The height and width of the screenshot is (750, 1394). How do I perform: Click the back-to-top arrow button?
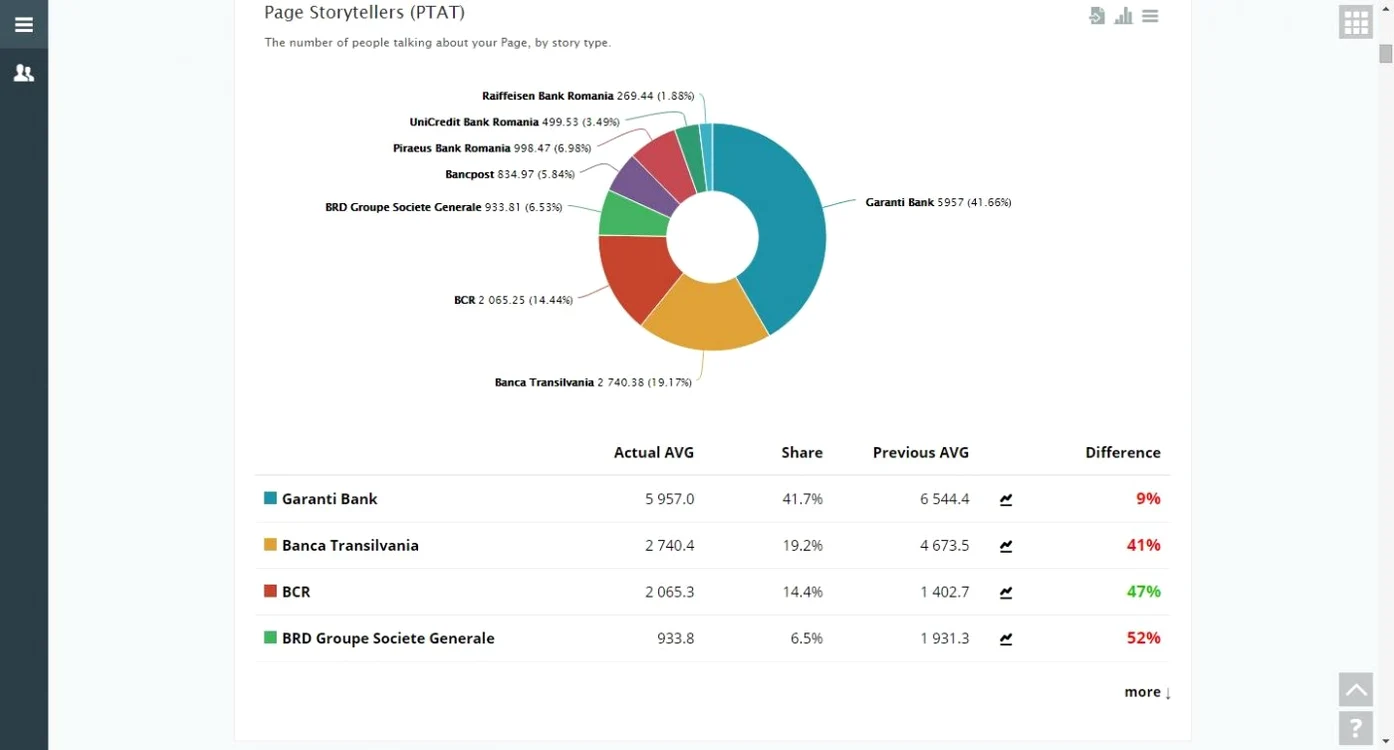click(x=1356, y=690)
